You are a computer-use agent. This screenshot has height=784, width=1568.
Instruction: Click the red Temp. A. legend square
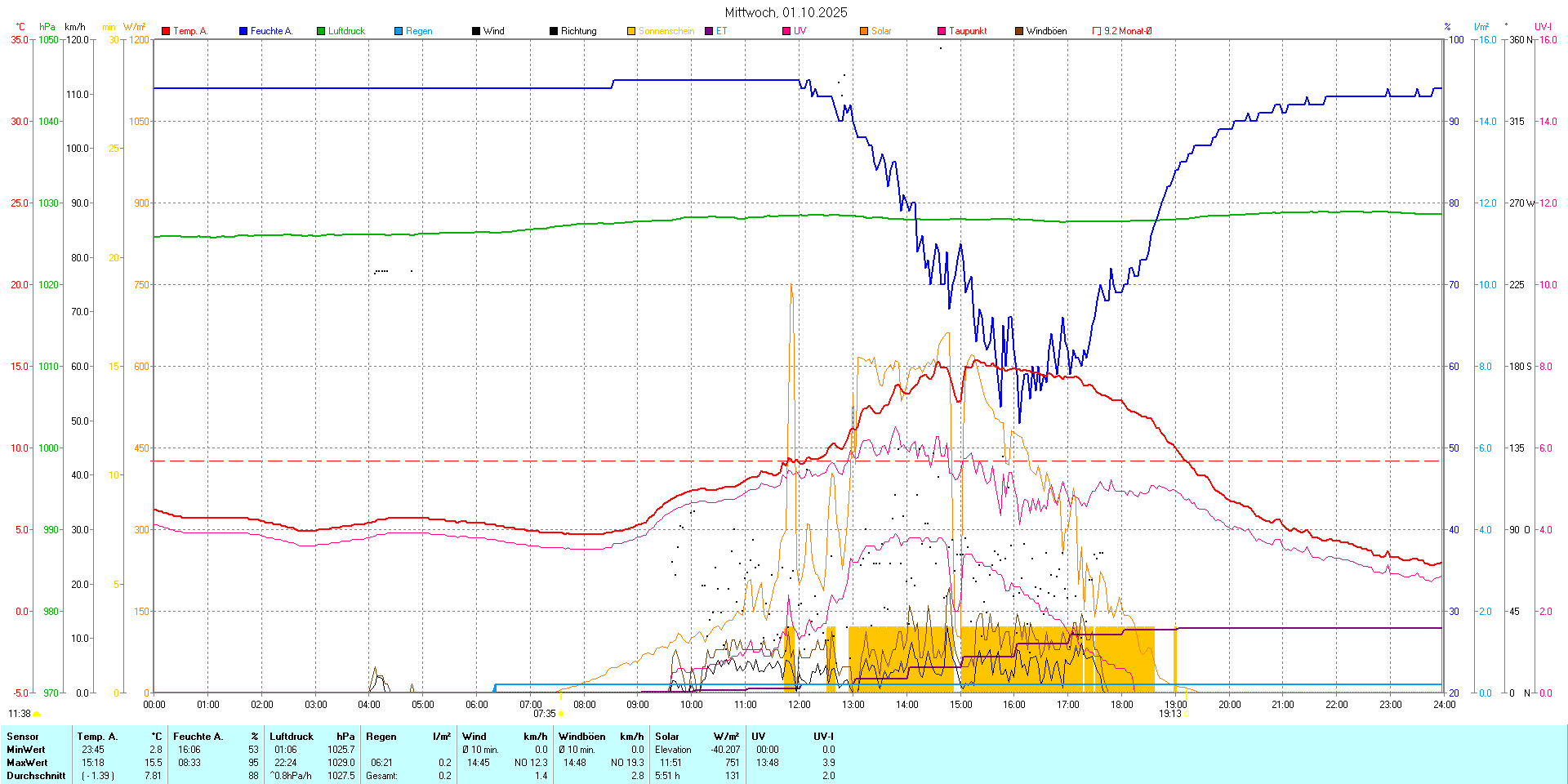click(166, 31)
